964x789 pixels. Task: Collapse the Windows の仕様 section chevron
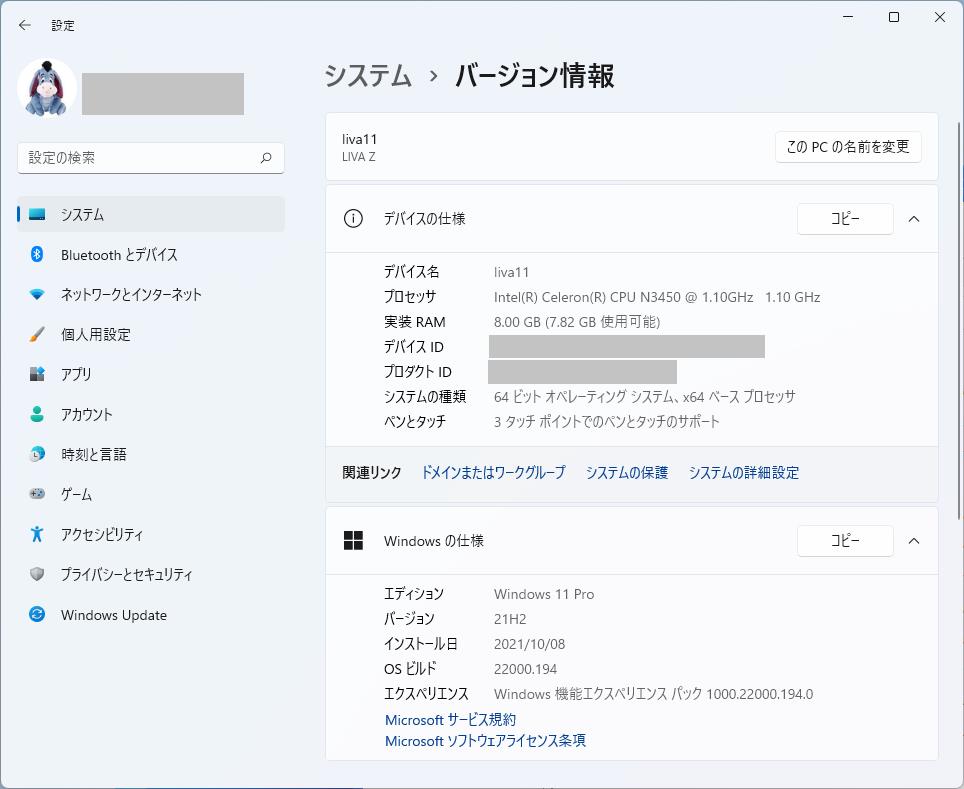pyautogui.click(x=914, y=541)
